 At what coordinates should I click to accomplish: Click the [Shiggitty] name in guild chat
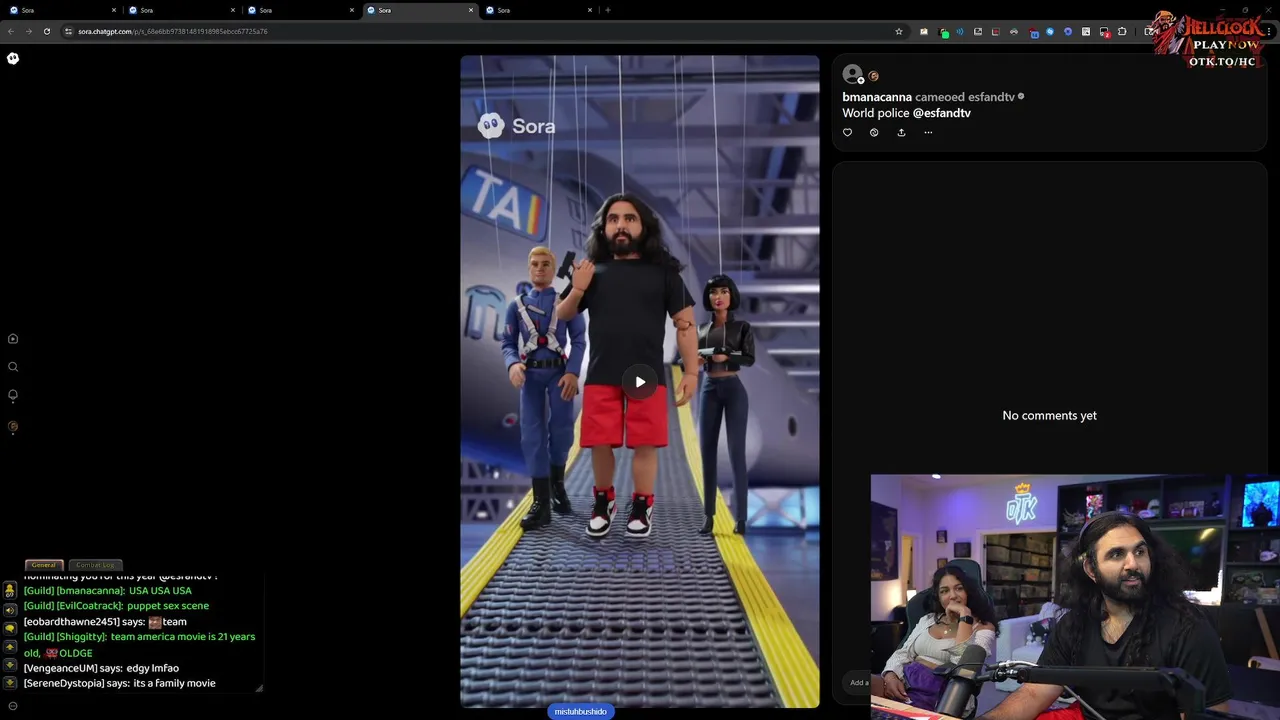pyautogui.click(x=81, y=637)
